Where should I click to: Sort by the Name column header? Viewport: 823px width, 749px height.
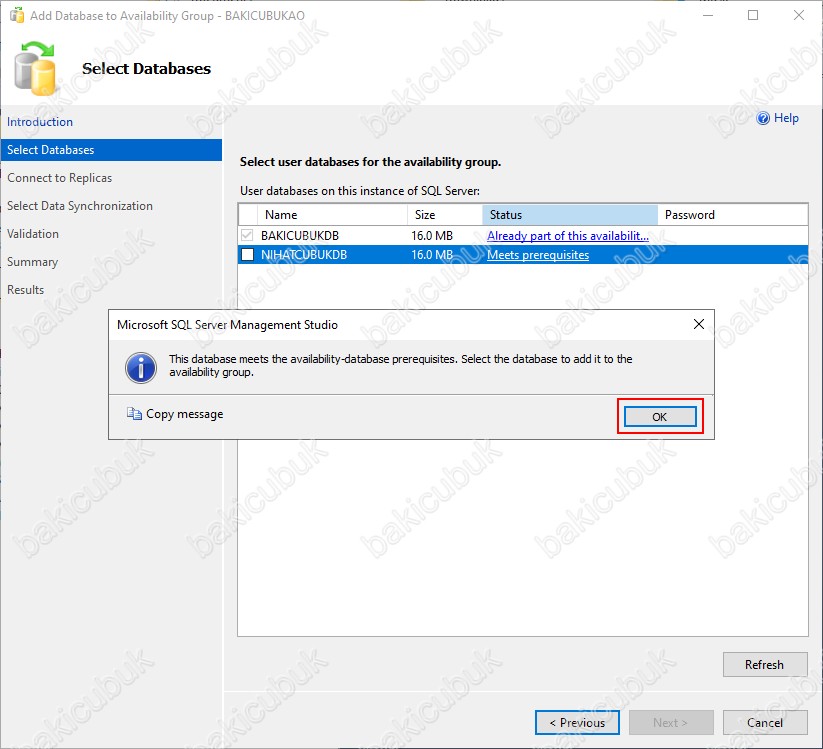pyautogui.click(x=332, y=215)
